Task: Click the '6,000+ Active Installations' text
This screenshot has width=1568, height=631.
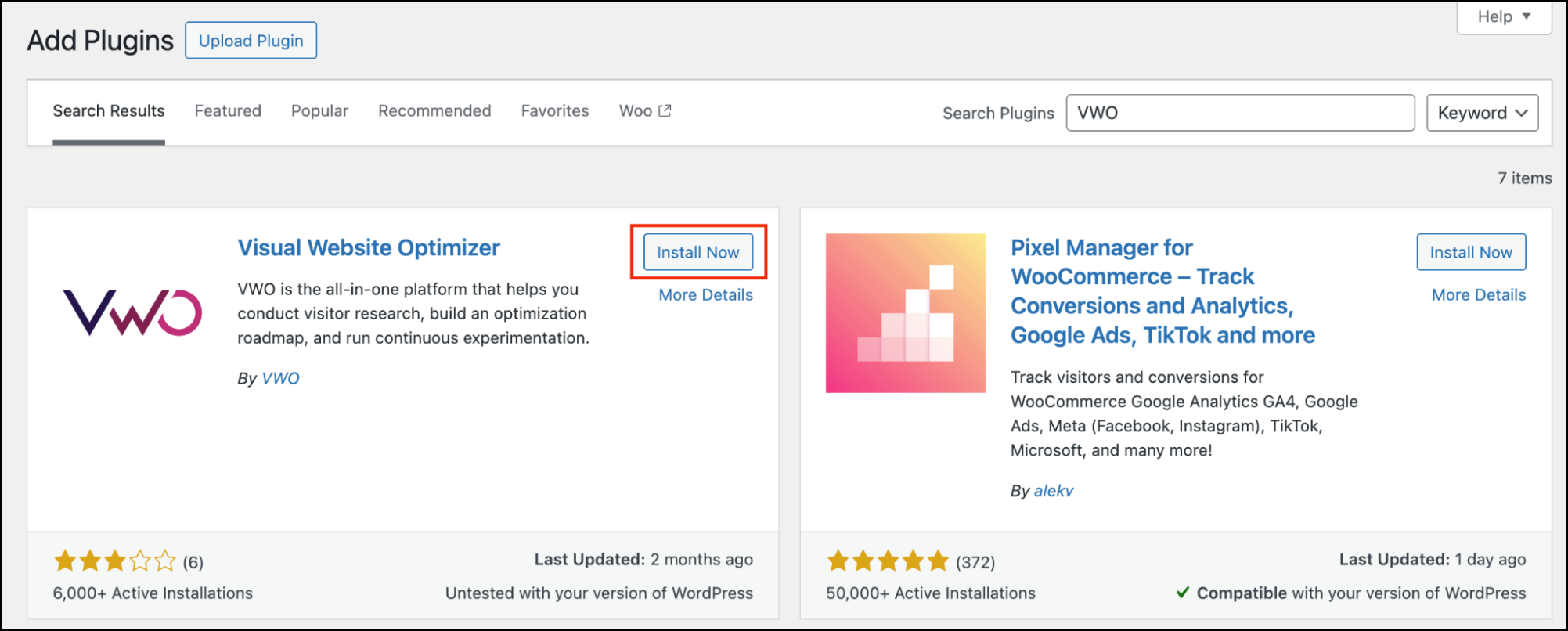Action: (x=153, y=593)
